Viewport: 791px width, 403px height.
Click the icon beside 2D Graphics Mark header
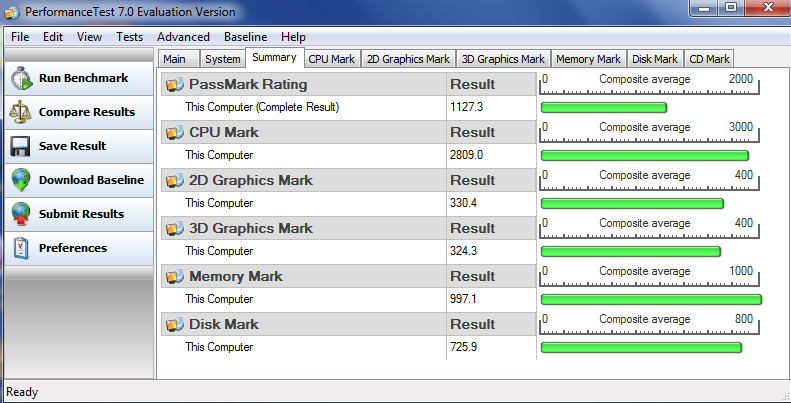coord(175,180)
